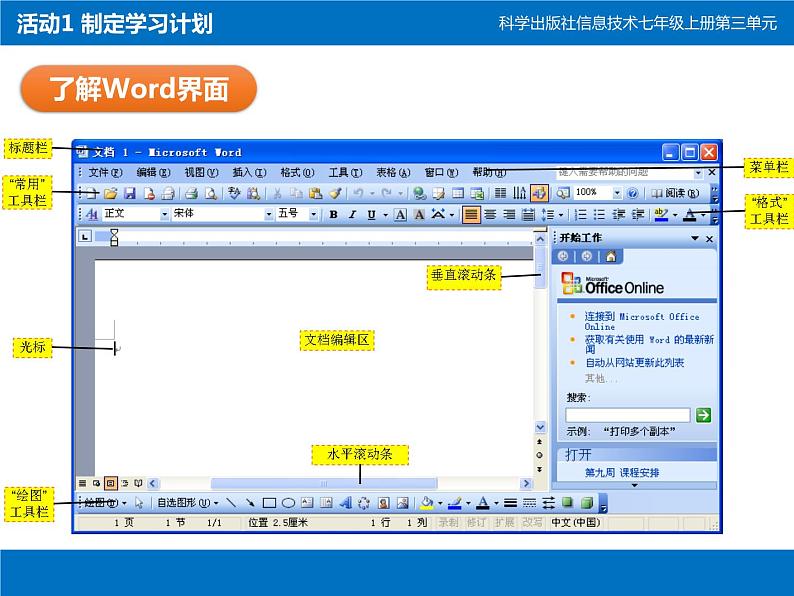Select the Rectangle tool on the Drawing toolbar
This screenshot has width=794, height=596.
click(269, 503)
